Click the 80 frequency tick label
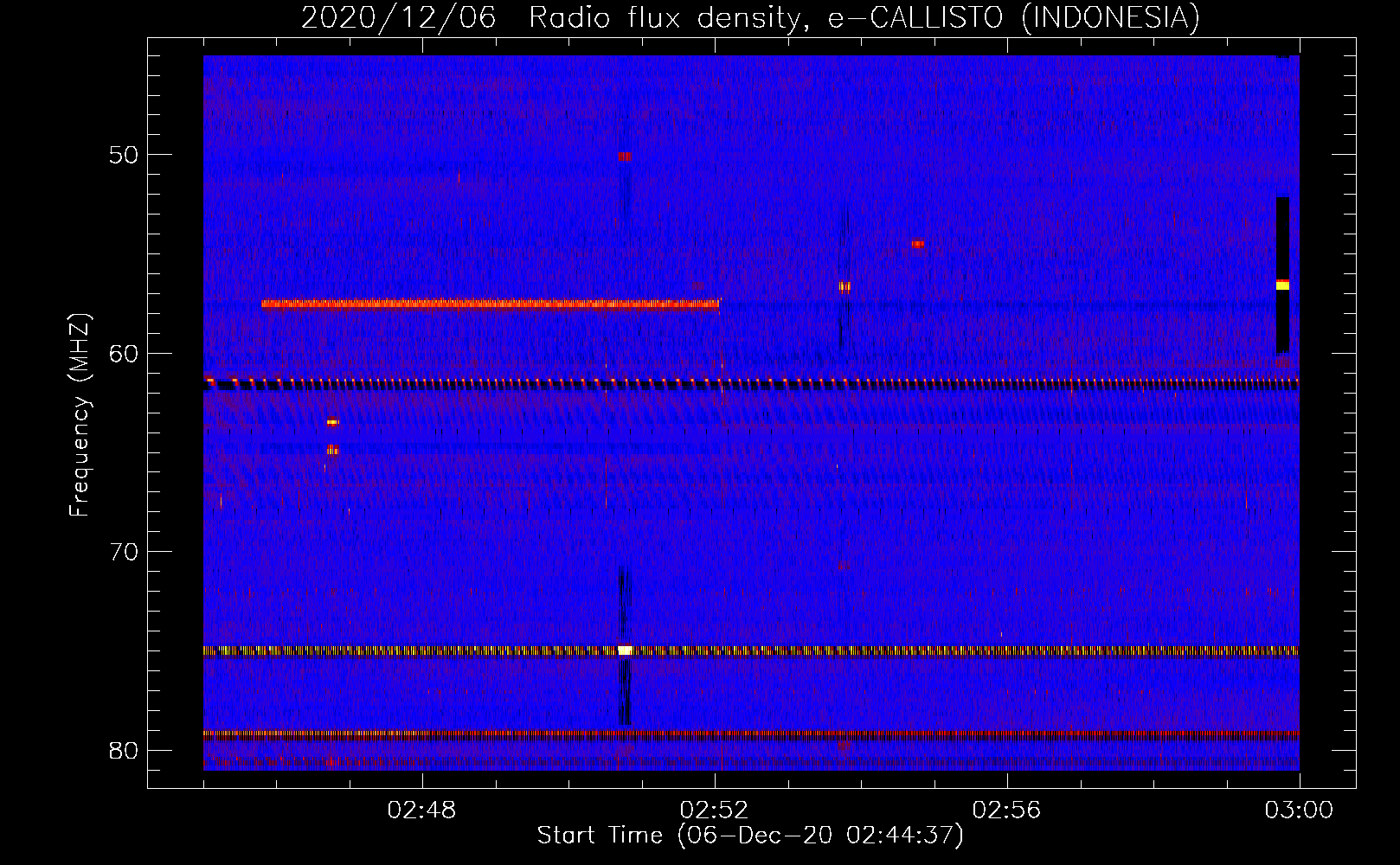Image resolution: width=1400 pixels, height=865 pixels. click(x=124, y=750)
